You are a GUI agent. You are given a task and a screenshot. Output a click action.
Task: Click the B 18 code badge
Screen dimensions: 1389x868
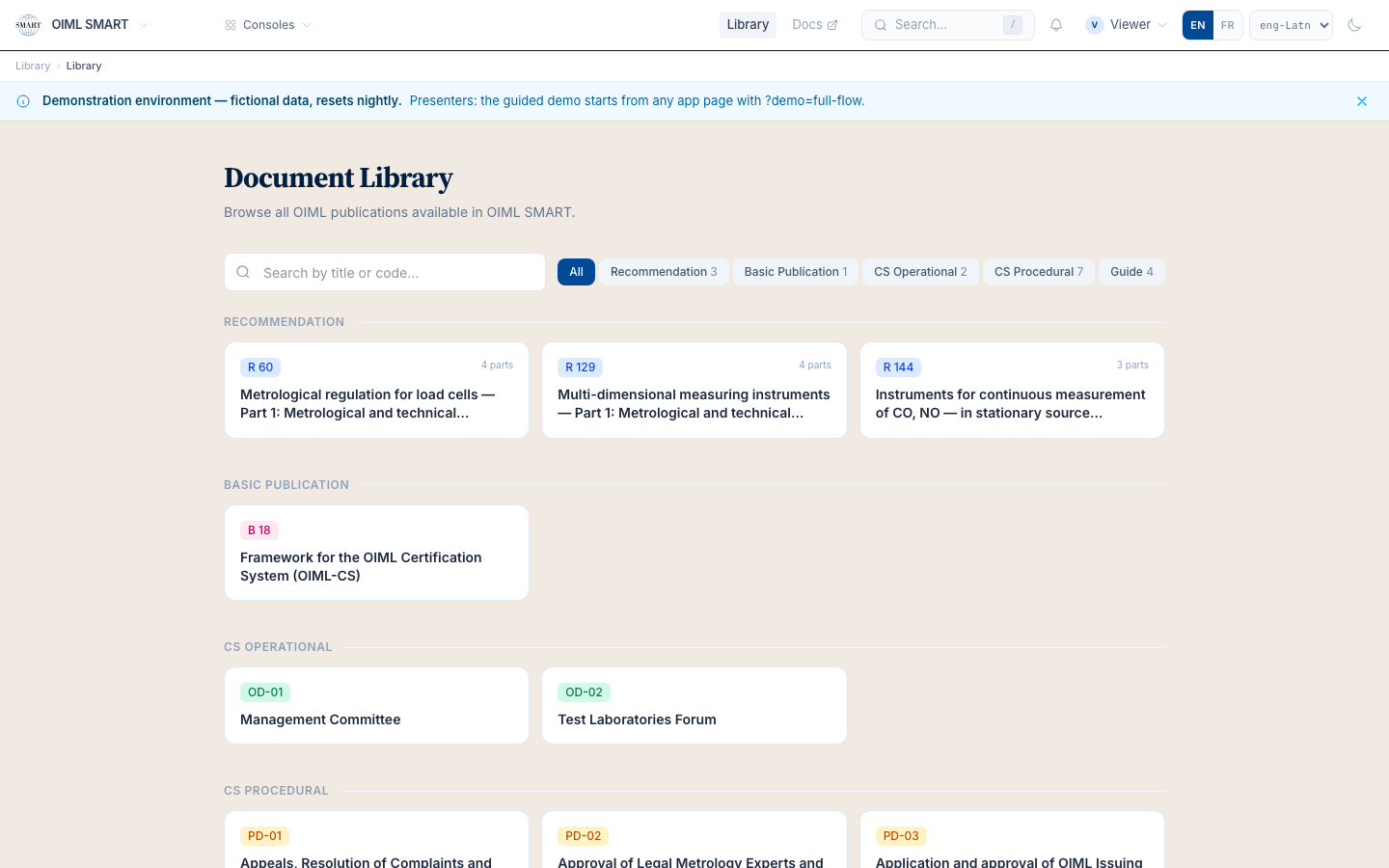click(x=259, y=530)
